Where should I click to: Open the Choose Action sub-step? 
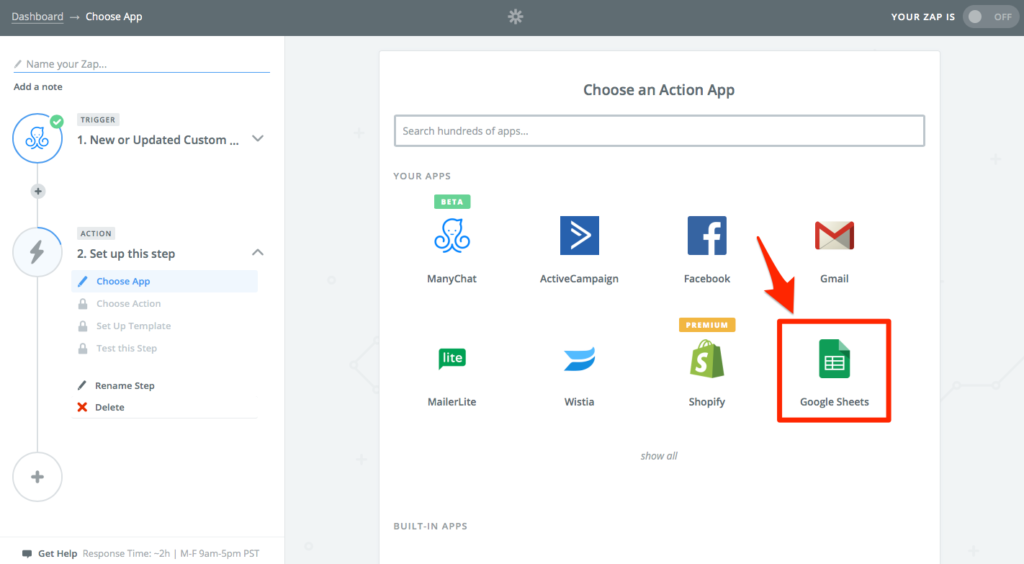pyautogui.click(x=128, y=304)
